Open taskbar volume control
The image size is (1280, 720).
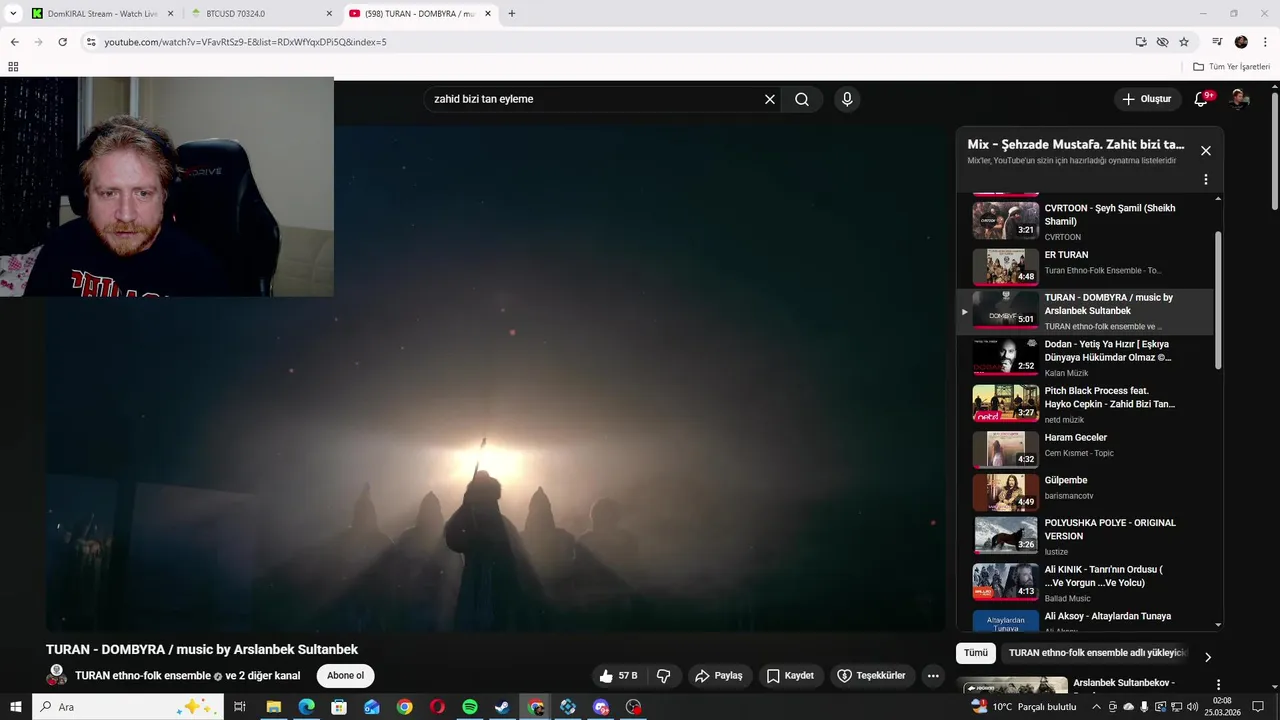pyautogui.click(x=1192, y=707)
